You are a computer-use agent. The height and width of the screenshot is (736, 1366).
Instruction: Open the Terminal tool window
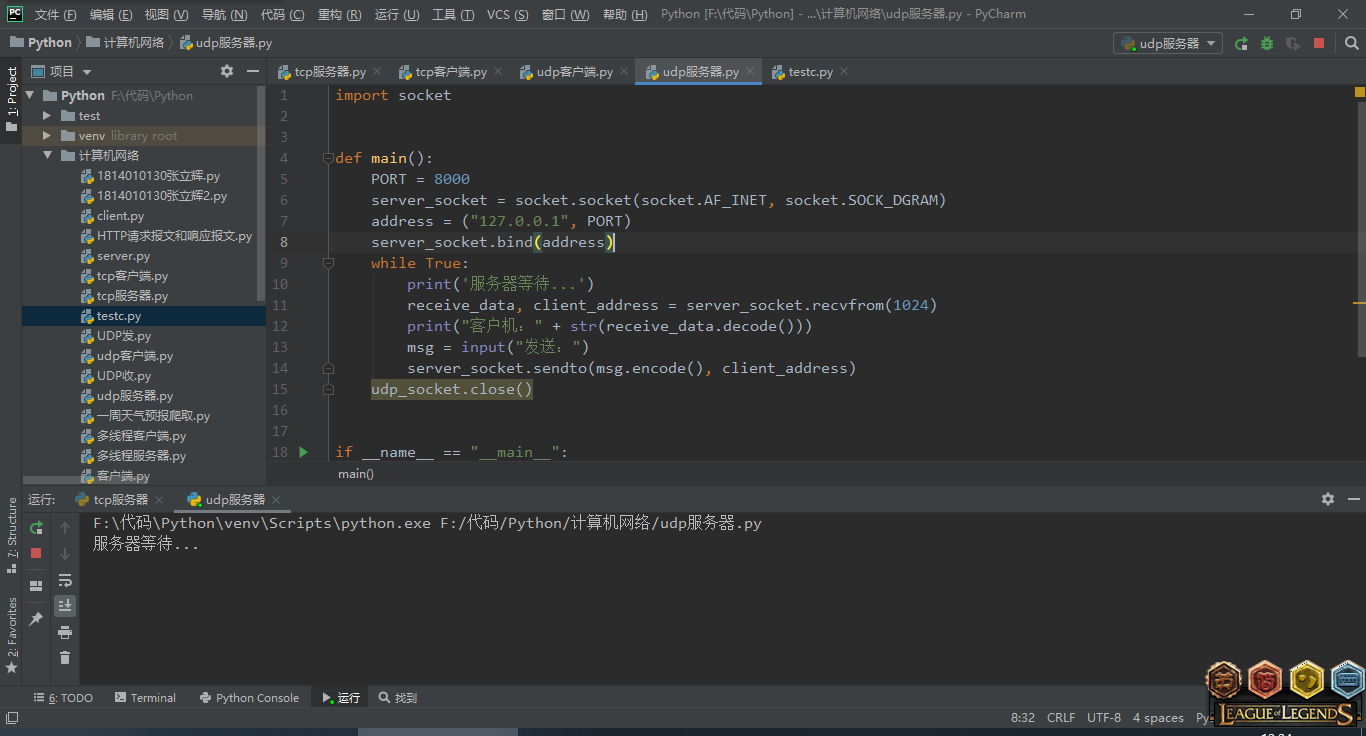[145, 698]
